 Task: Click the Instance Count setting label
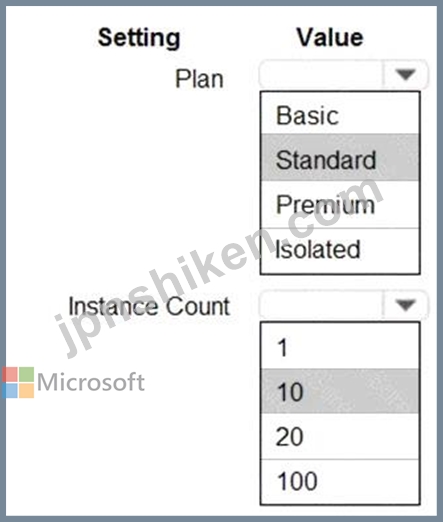(149, 306)
